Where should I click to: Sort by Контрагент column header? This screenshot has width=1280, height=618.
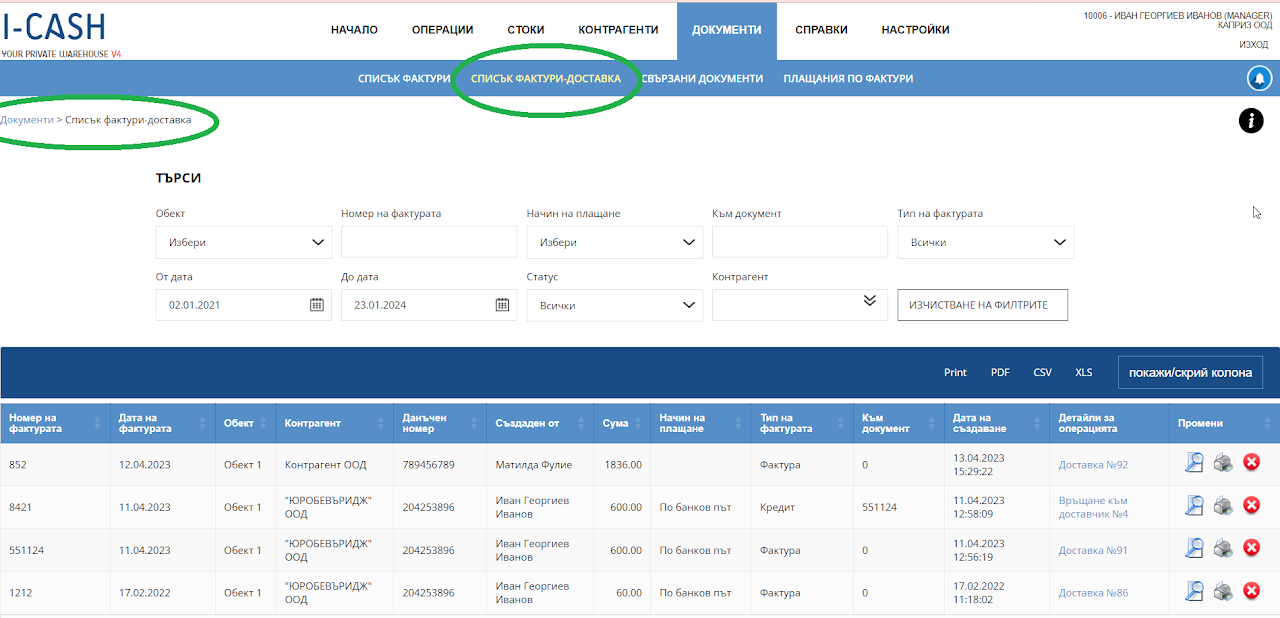(x=334, y=423)
